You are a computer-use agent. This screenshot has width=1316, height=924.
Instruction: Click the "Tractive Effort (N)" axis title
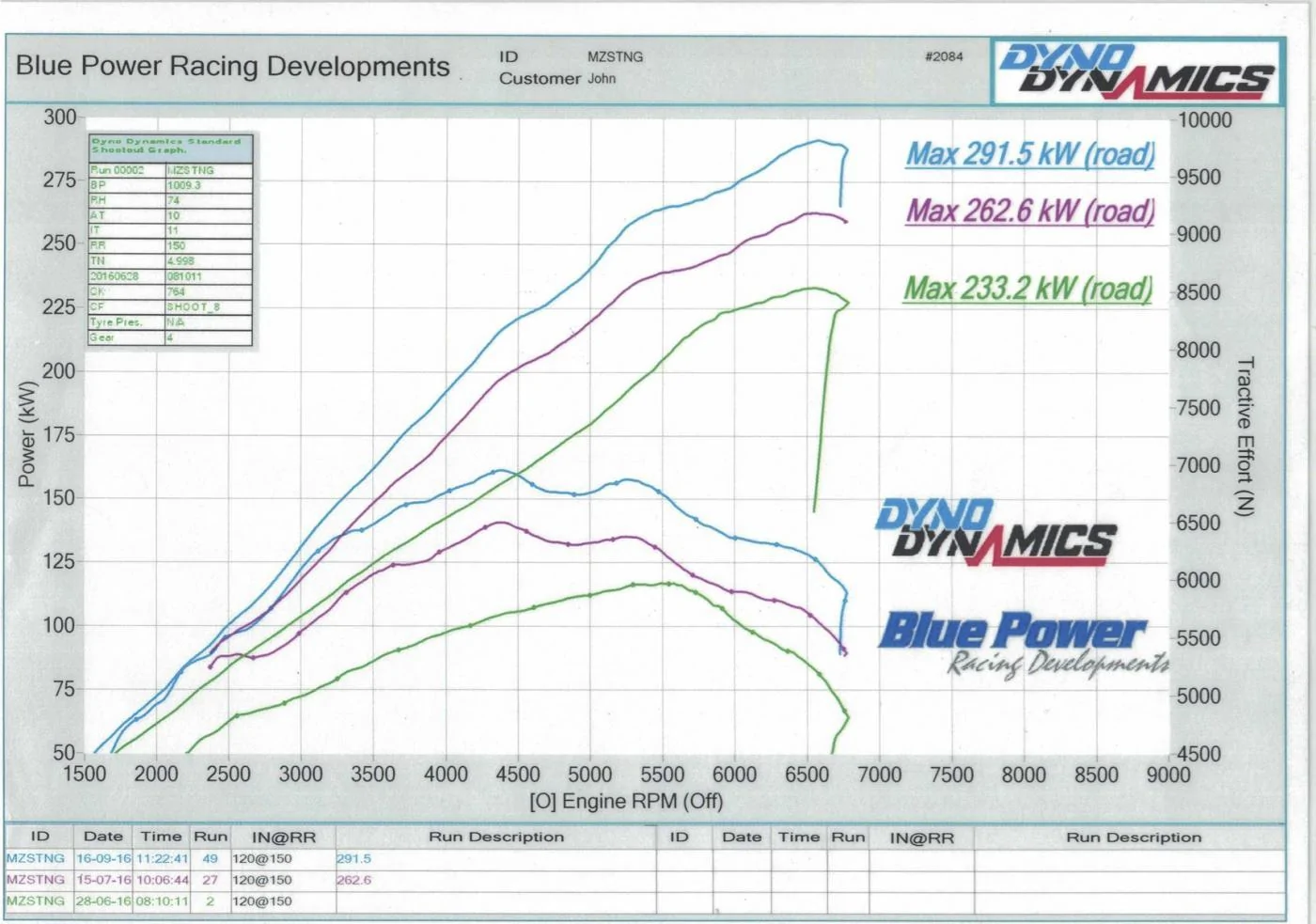[1245, 436]
